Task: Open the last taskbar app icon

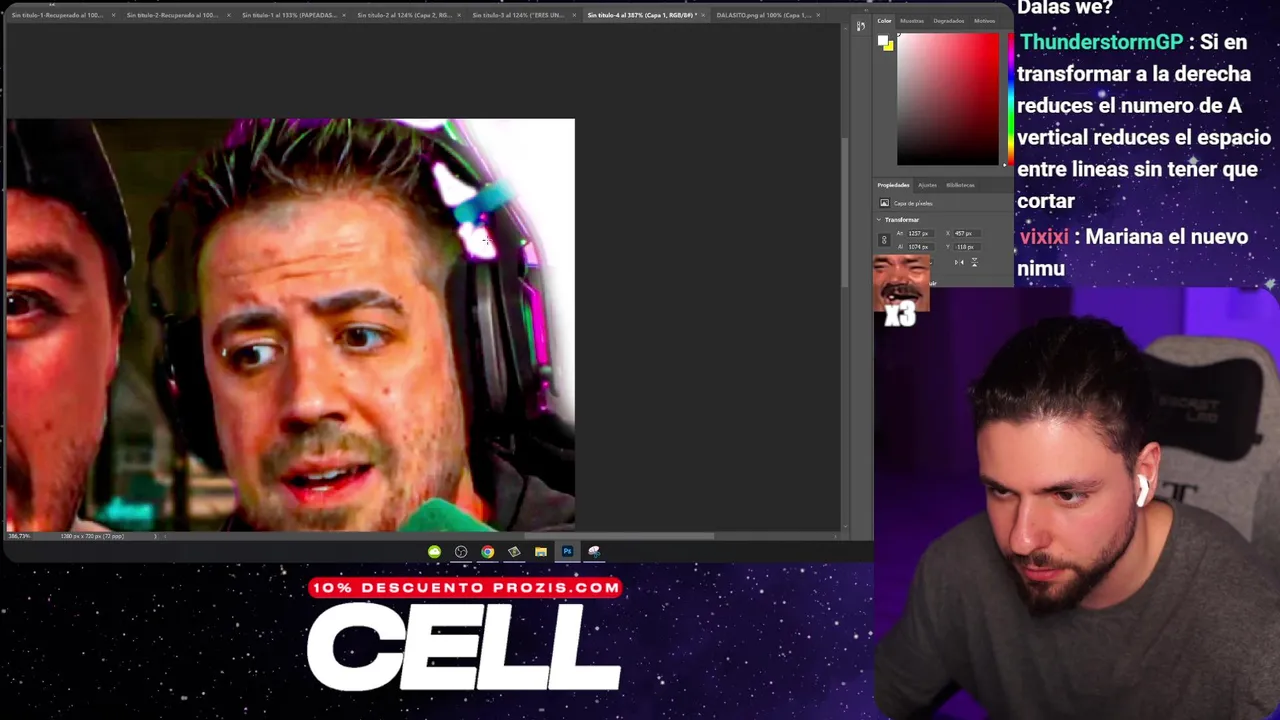Action: [594, 551]
